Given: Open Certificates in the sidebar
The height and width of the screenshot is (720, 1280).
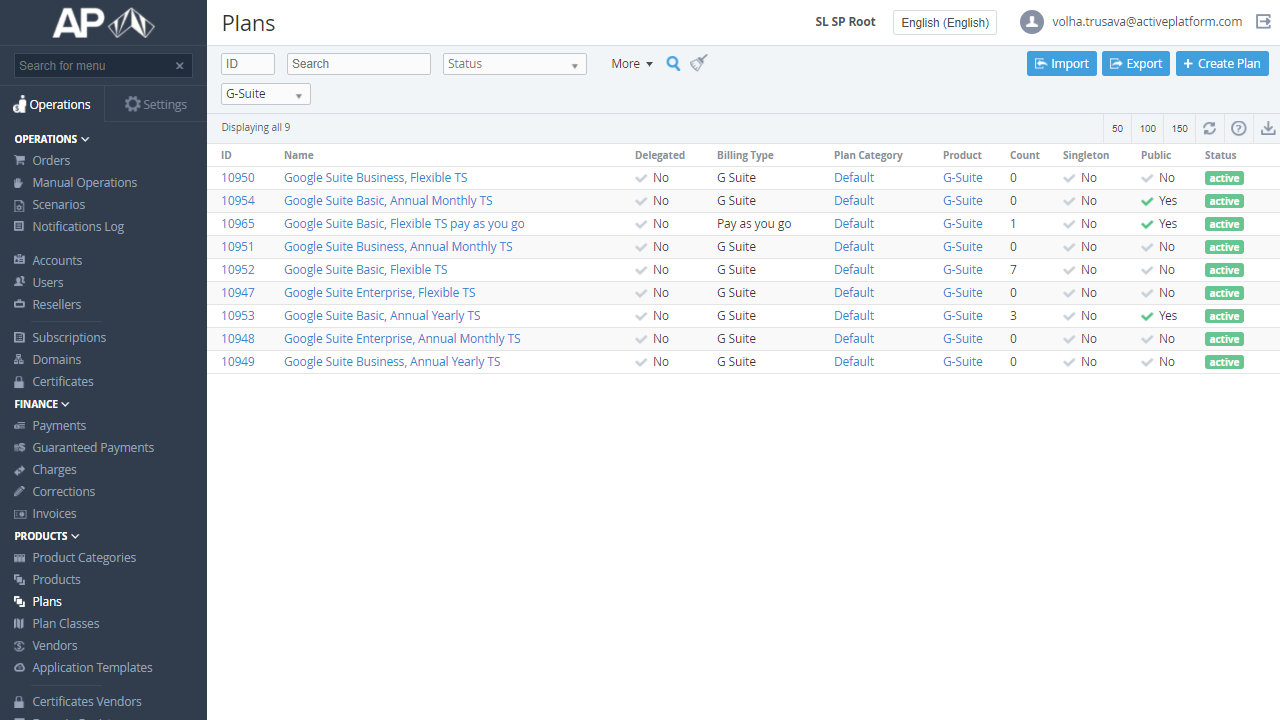Looking at the screenshot, I should (63, 381).
